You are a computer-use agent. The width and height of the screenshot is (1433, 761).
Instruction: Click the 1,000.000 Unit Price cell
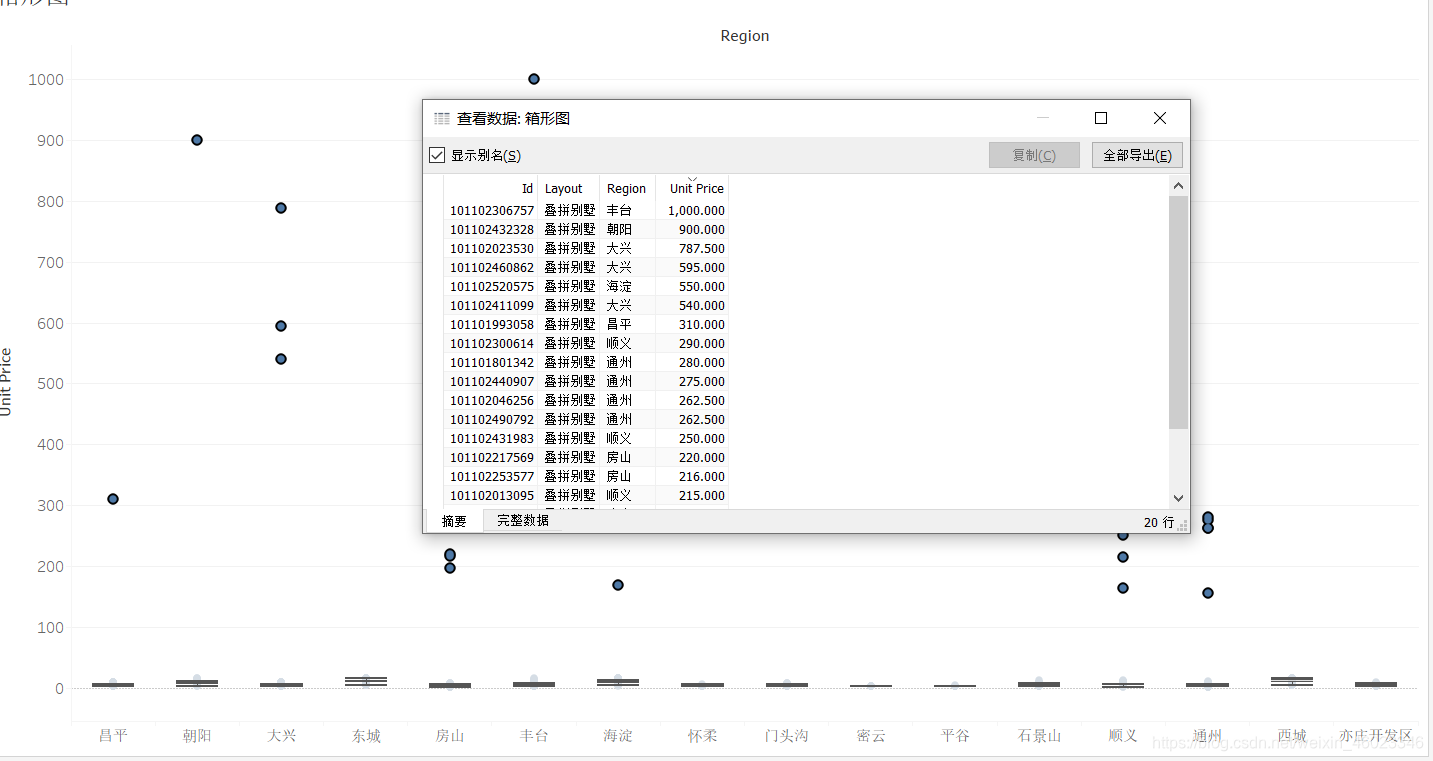pyautogui.click(x=692, y=210)
